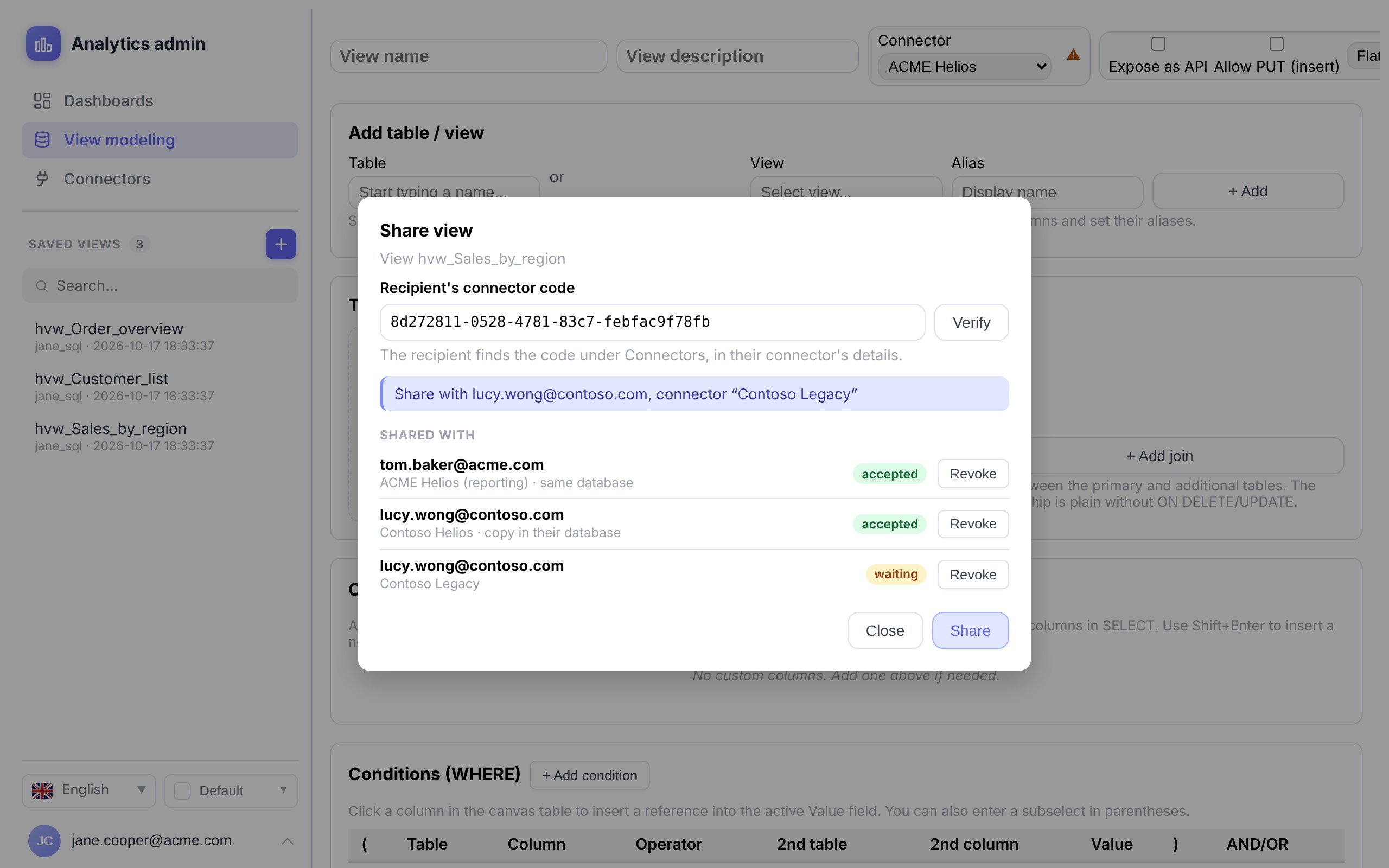Click the Share button in the dialog
This screenshot has width=1389, height=868.
click(x=970, y=630)
